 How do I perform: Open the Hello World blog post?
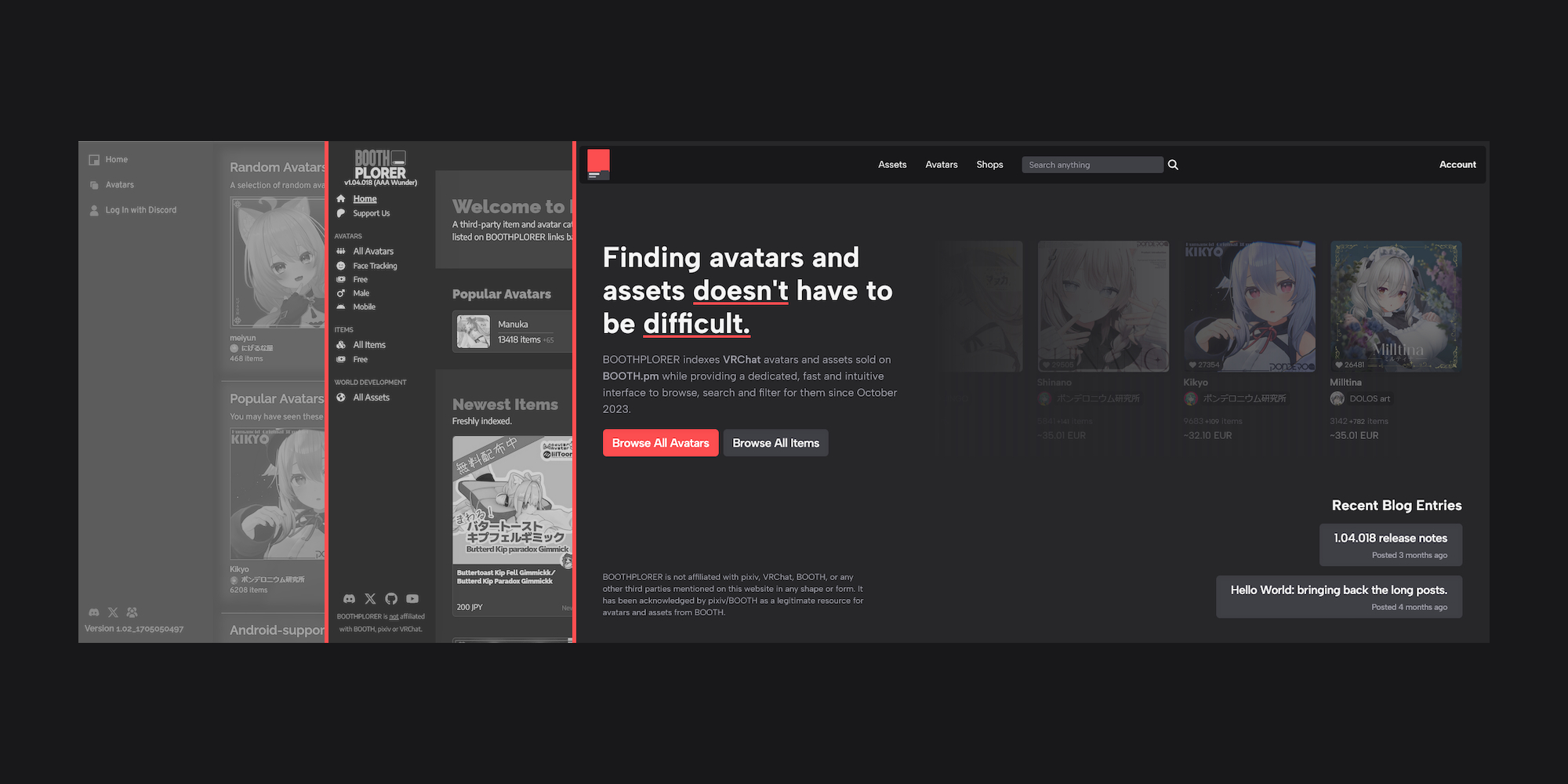(1338, 597)
